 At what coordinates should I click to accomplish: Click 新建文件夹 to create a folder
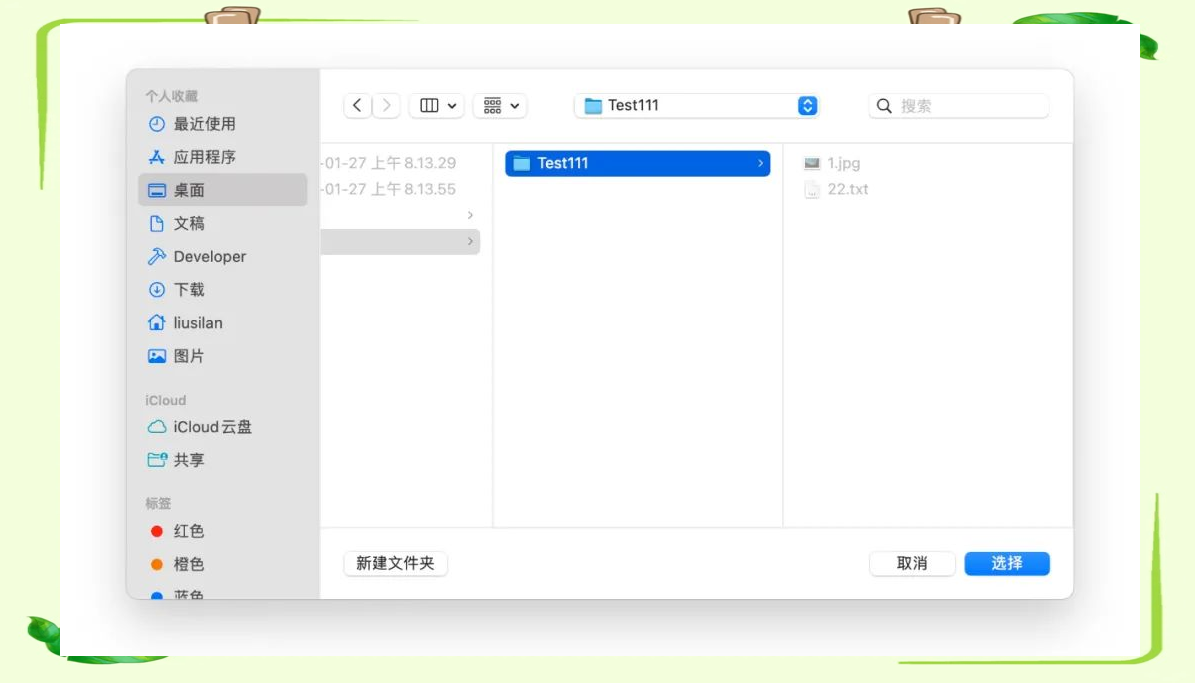click(395, 563)
